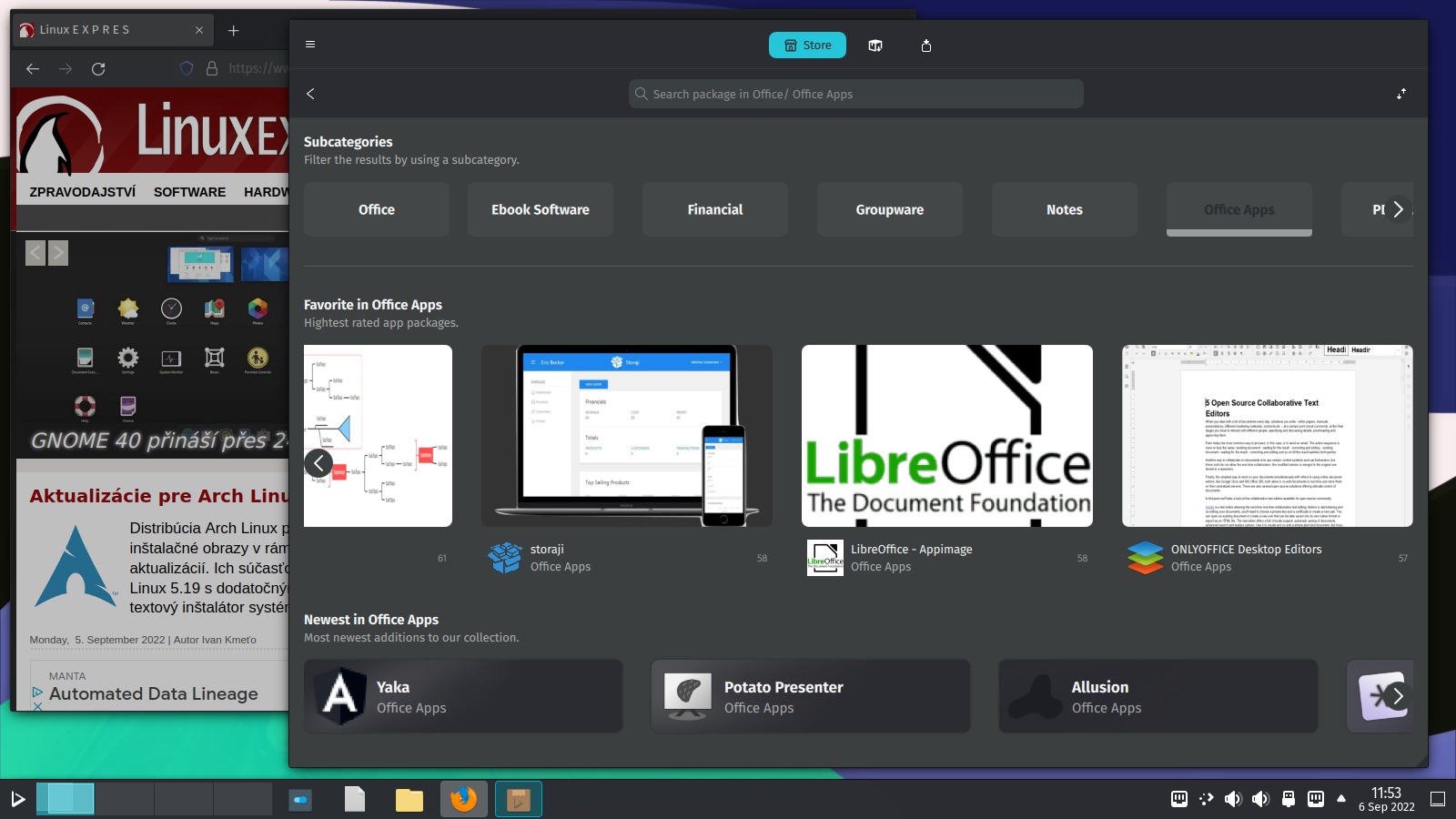Open the mind map diagram thumbnail
The height and width of the screenshot is (819, 1456).
tap(378, 436)
